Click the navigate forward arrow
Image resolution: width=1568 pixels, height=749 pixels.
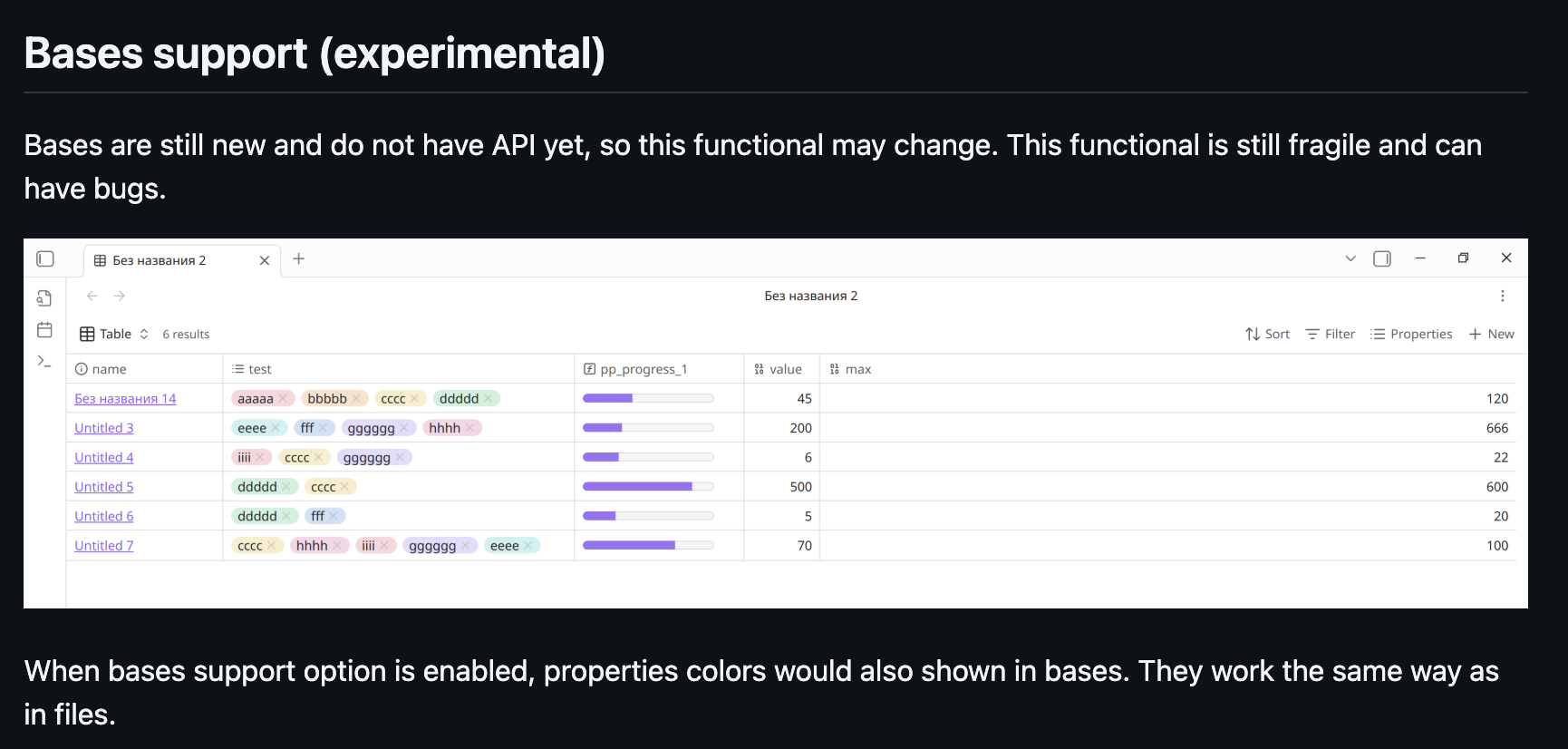[120, 296]
